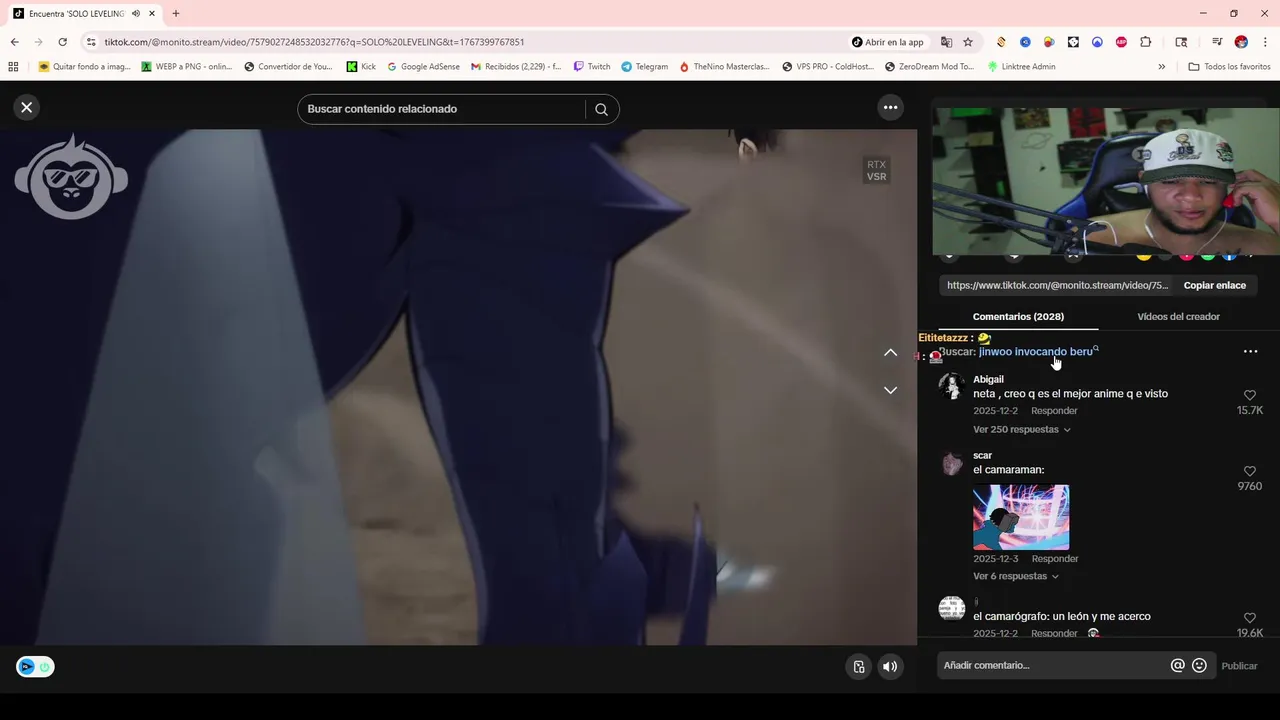Publish the comment with 'Publicar'
Image resolution: width=1280 pixels, height=720 pixels.
[x=1239, y=666]
